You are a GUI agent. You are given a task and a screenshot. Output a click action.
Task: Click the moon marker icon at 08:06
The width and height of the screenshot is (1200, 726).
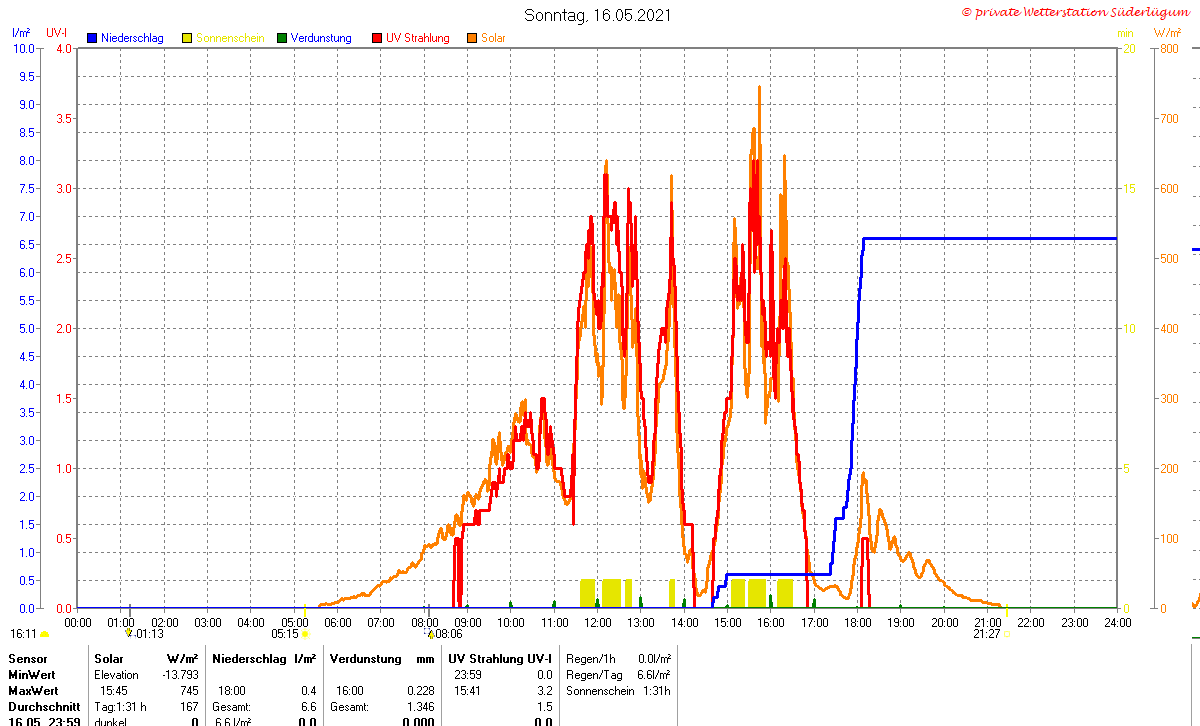coord(431,634)
